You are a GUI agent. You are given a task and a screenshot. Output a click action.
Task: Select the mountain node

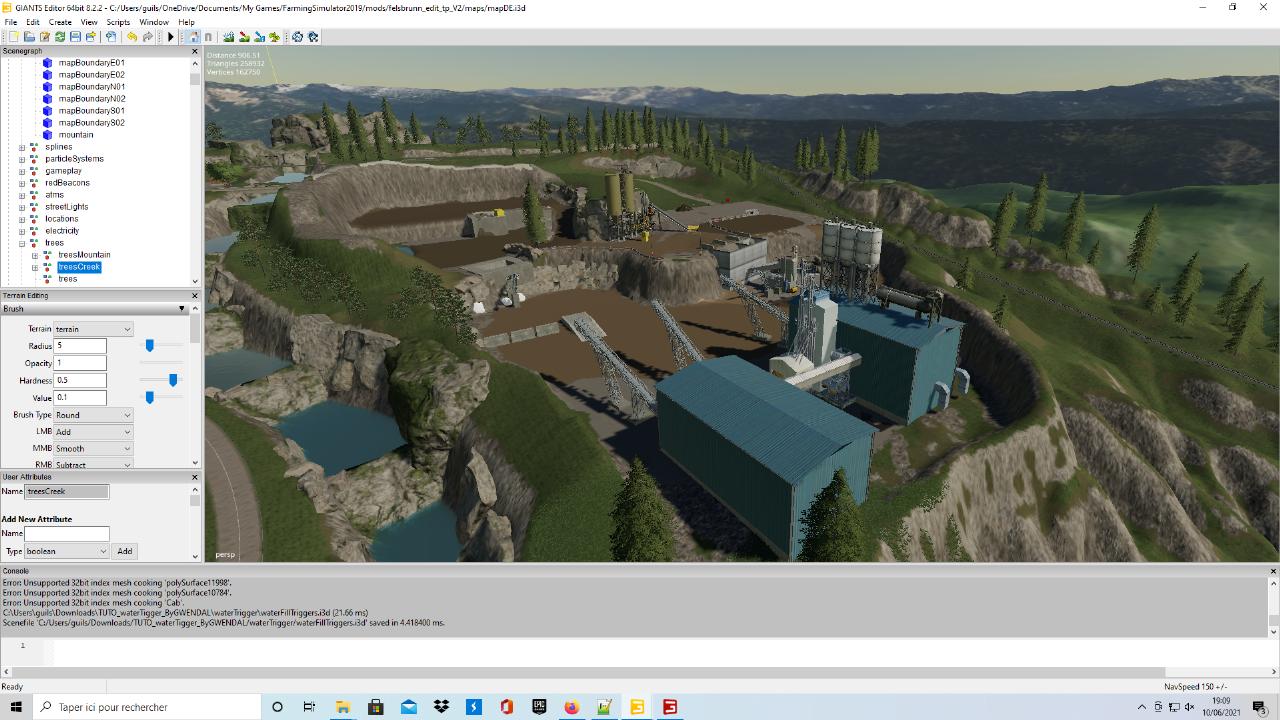click(75, 135)
